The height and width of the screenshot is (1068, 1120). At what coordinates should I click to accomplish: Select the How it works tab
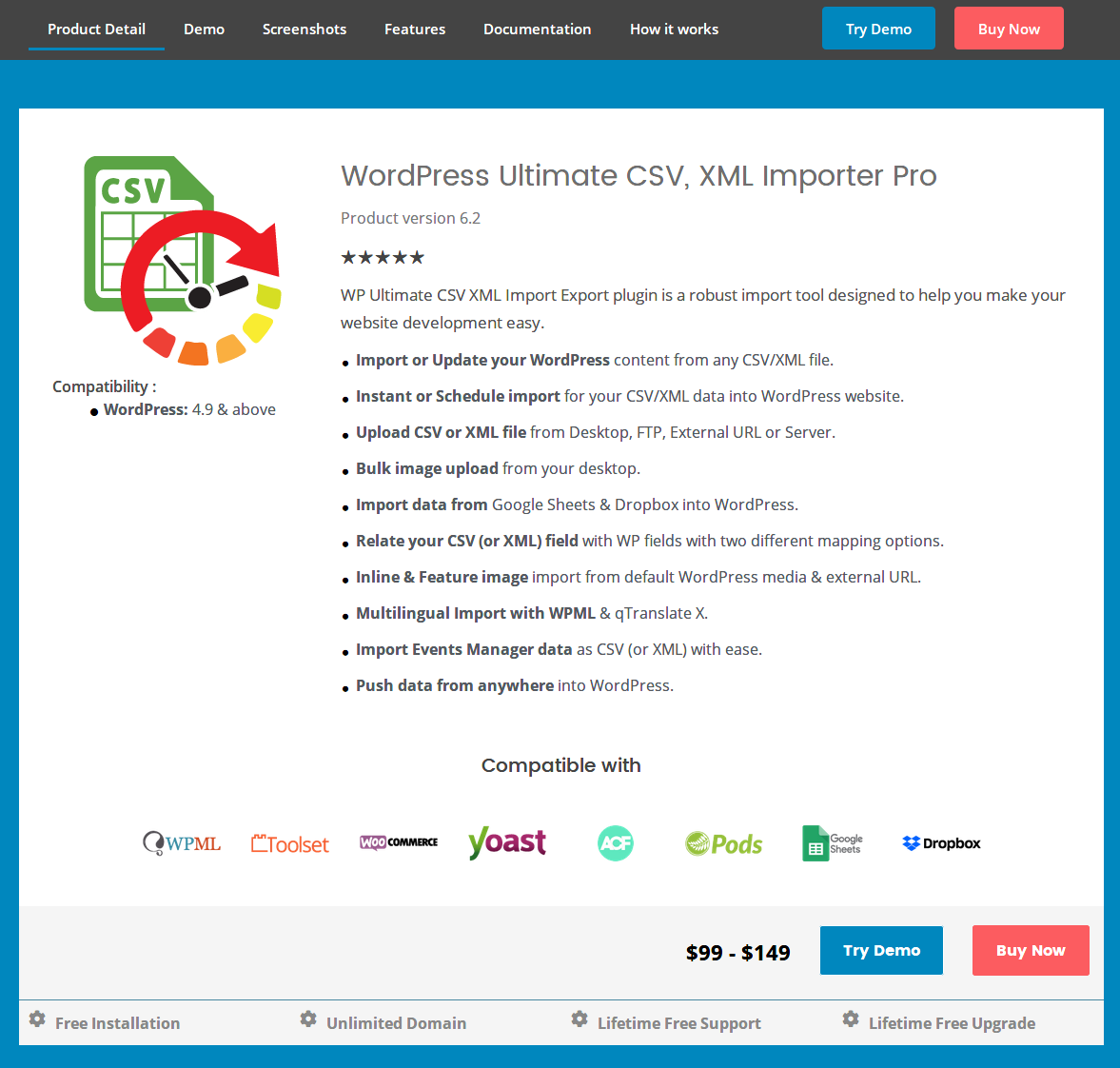tap(674, 30)
